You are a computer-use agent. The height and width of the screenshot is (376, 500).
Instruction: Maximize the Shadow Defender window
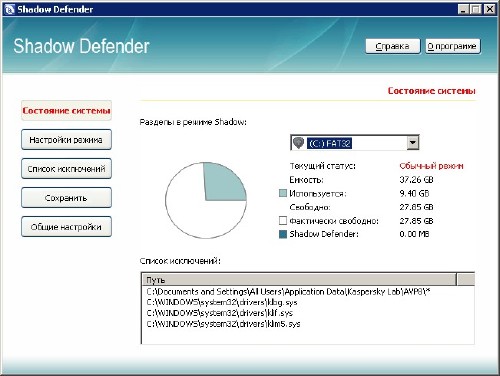[476, 9]
